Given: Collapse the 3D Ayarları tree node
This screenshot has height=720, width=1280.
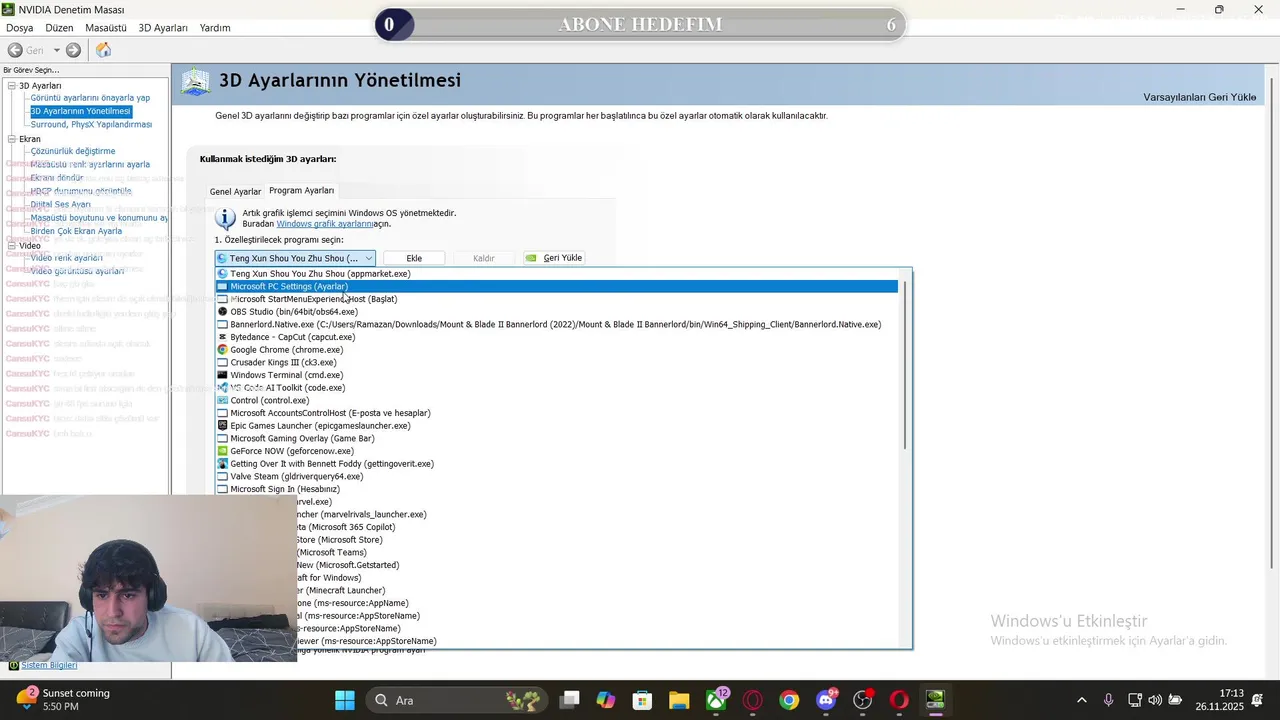Looking at the screenshot, I should [x=12, y=86].
